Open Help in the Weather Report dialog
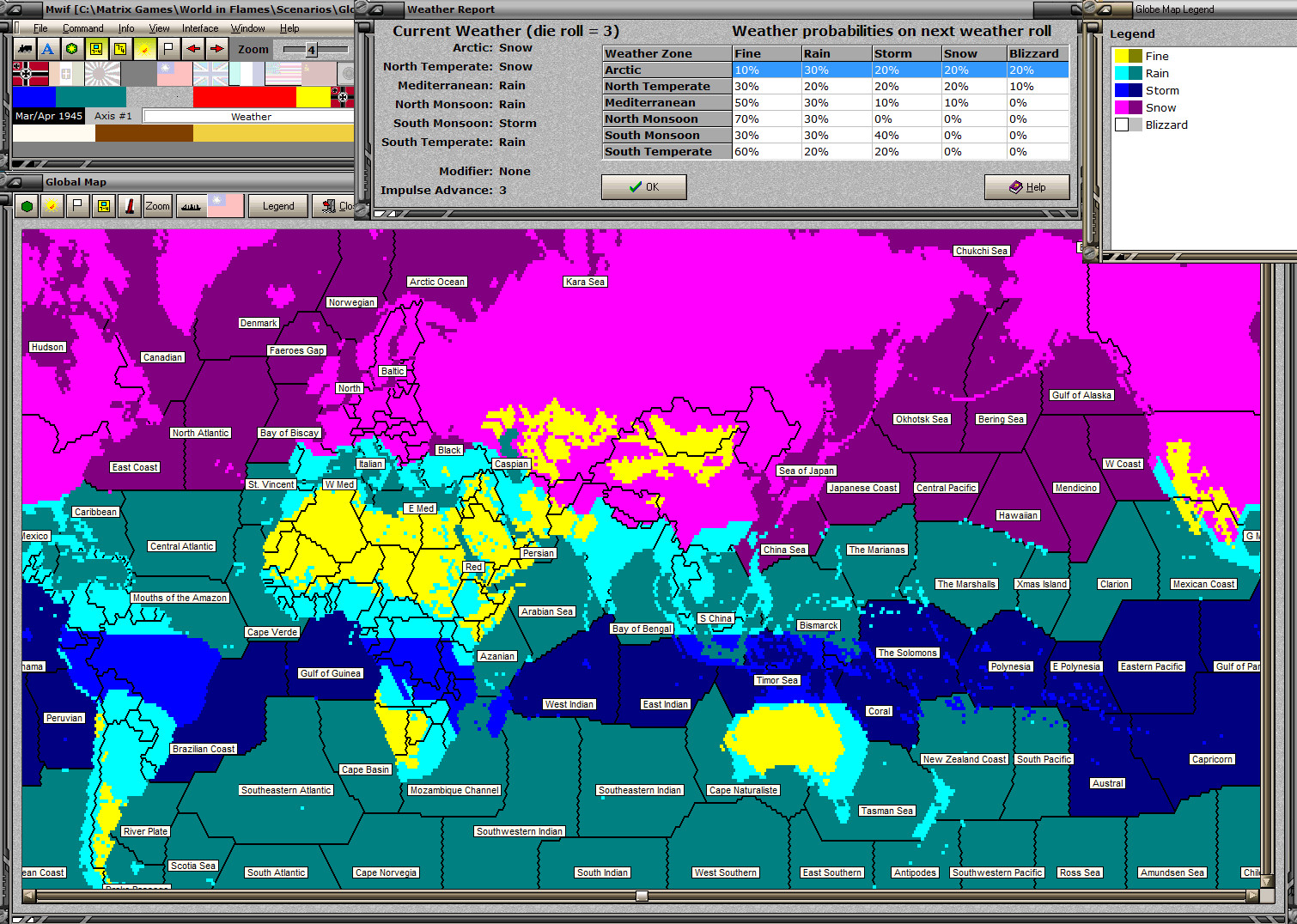The height and width of the screenshot is (924, 1297). point(1027,187)
